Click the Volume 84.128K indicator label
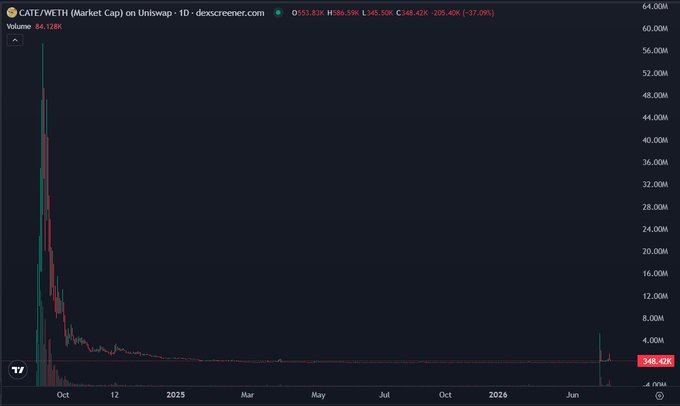Image resolution: width=680 pixels, height=406 pixels. point(34,26)
